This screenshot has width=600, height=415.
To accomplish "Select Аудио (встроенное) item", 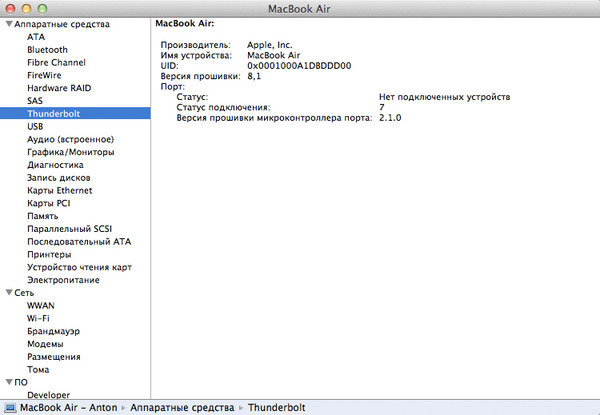I will (x=70, y=139).
